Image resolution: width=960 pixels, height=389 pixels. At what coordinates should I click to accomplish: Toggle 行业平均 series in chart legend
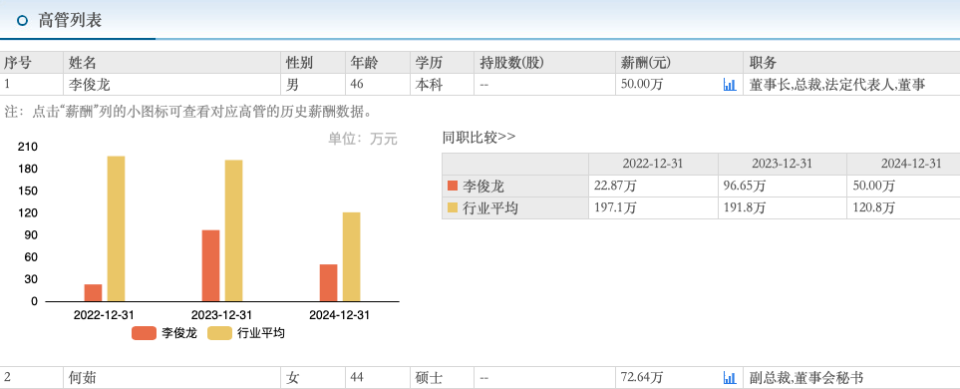tap(246, 333)
